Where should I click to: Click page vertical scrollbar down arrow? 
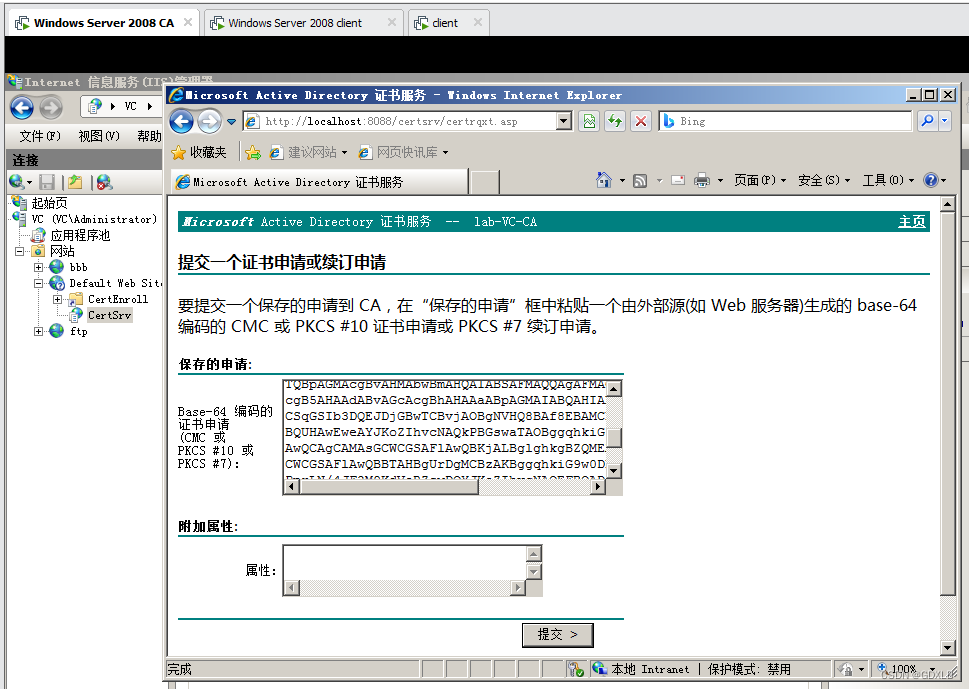click(x=947, y=648)
